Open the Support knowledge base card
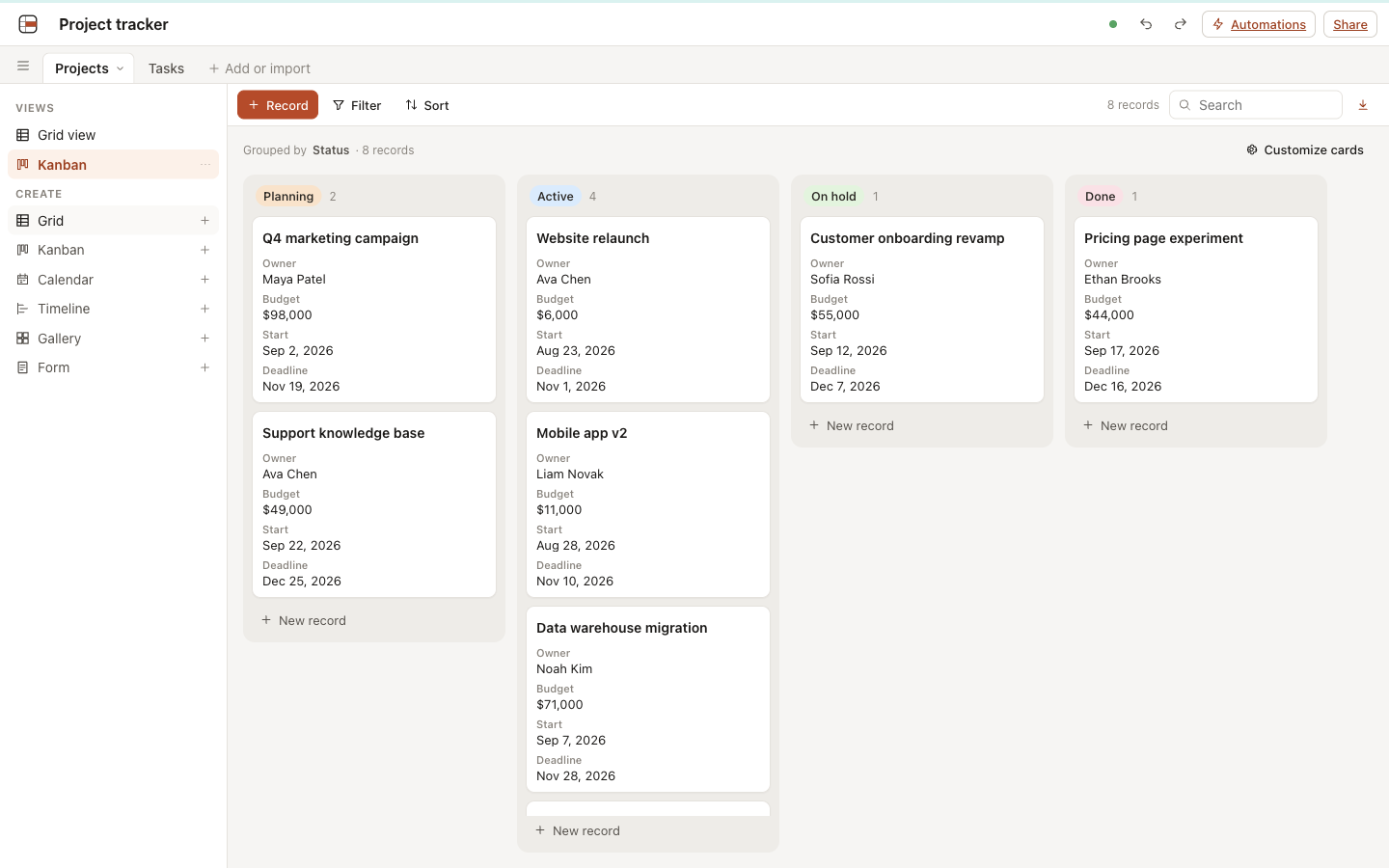Image resolution: width=1389 pixels, height=868 pixels. click(374, 504)
